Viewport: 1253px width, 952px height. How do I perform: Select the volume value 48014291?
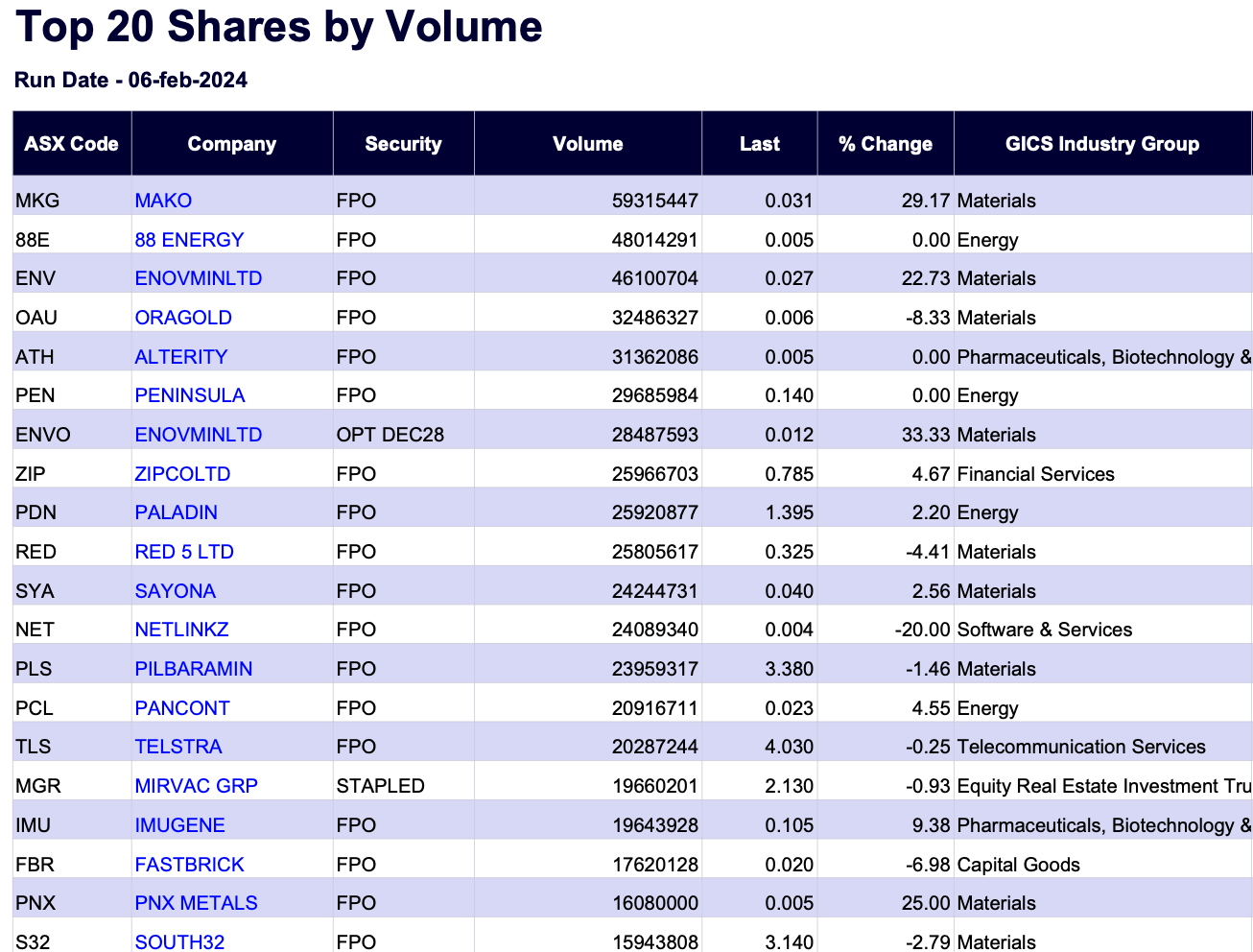click(x=655, y=240)
